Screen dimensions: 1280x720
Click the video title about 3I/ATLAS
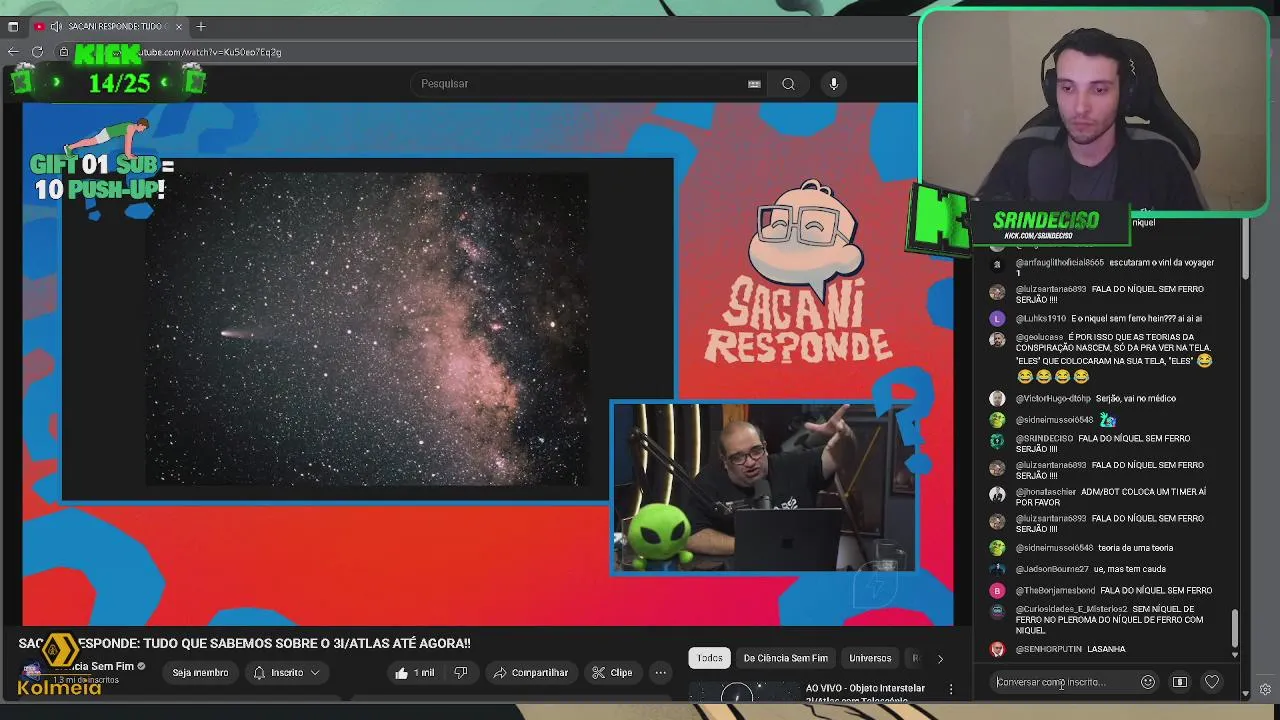click(245, 643)
